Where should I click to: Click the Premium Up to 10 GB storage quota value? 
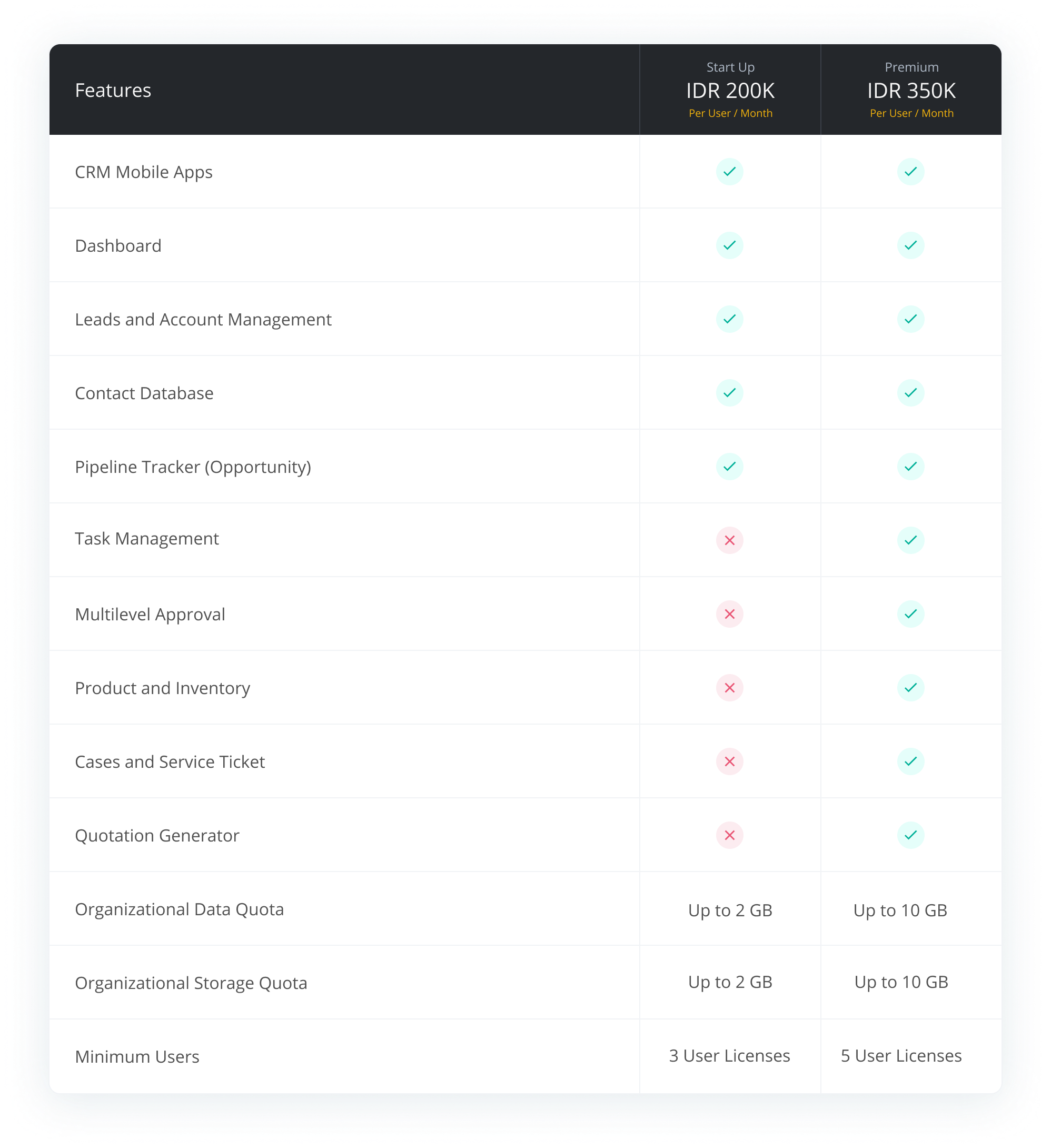[901, 982]
